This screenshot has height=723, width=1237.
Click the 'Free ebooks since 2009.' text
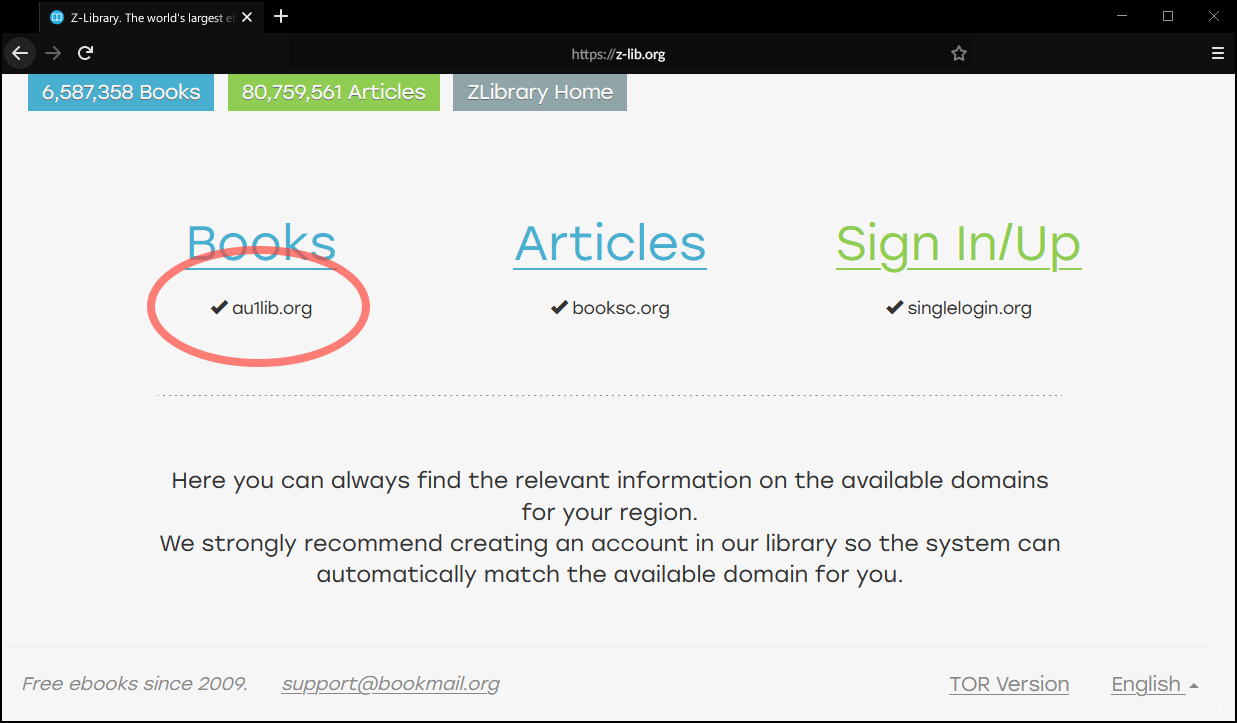pos(135,684)
